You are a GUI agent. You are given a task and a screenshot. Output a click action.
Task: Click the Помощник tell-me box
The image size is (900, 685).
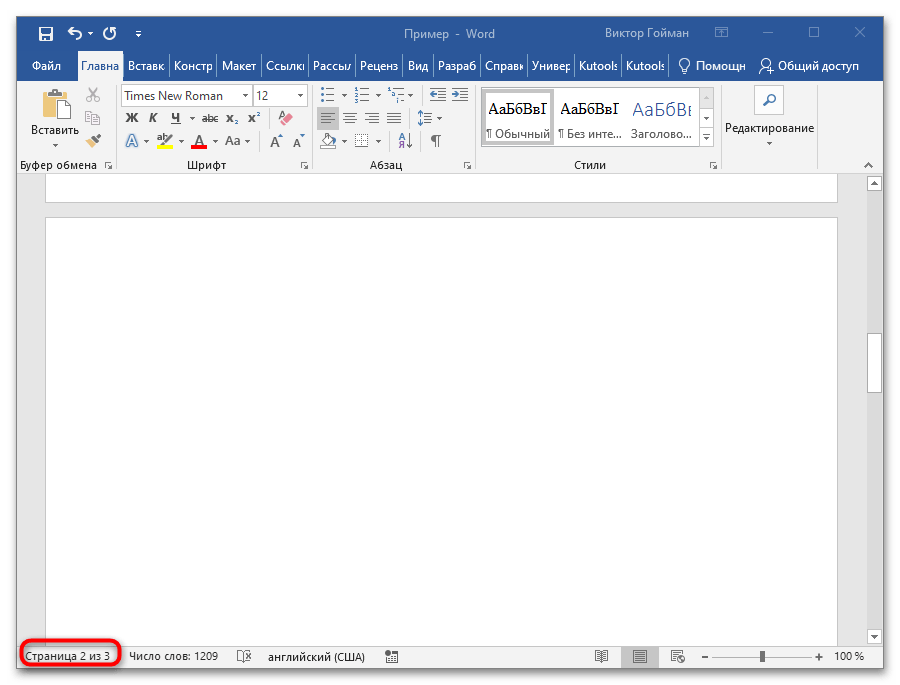click(712, 66)
